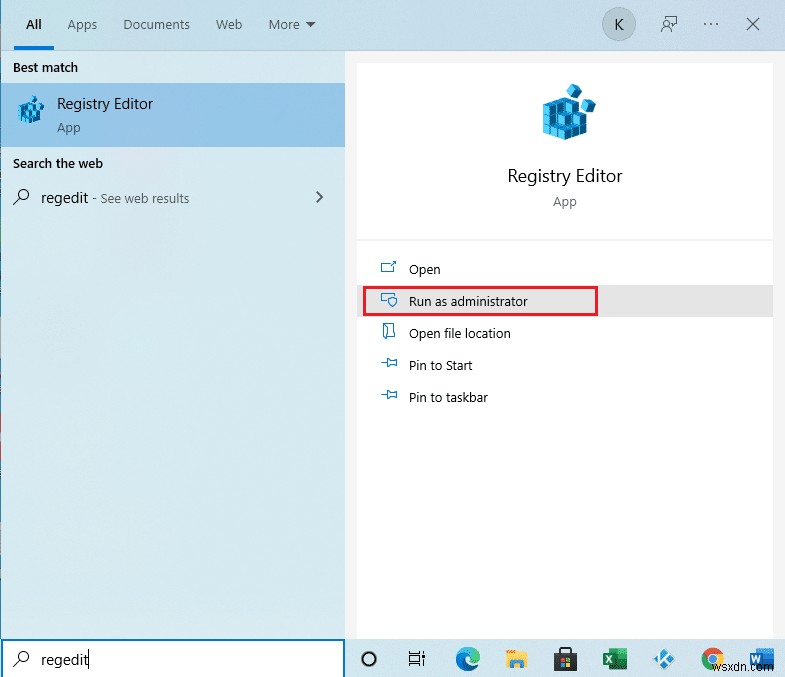Click the Pin to Start pin icon

point(389,363)
